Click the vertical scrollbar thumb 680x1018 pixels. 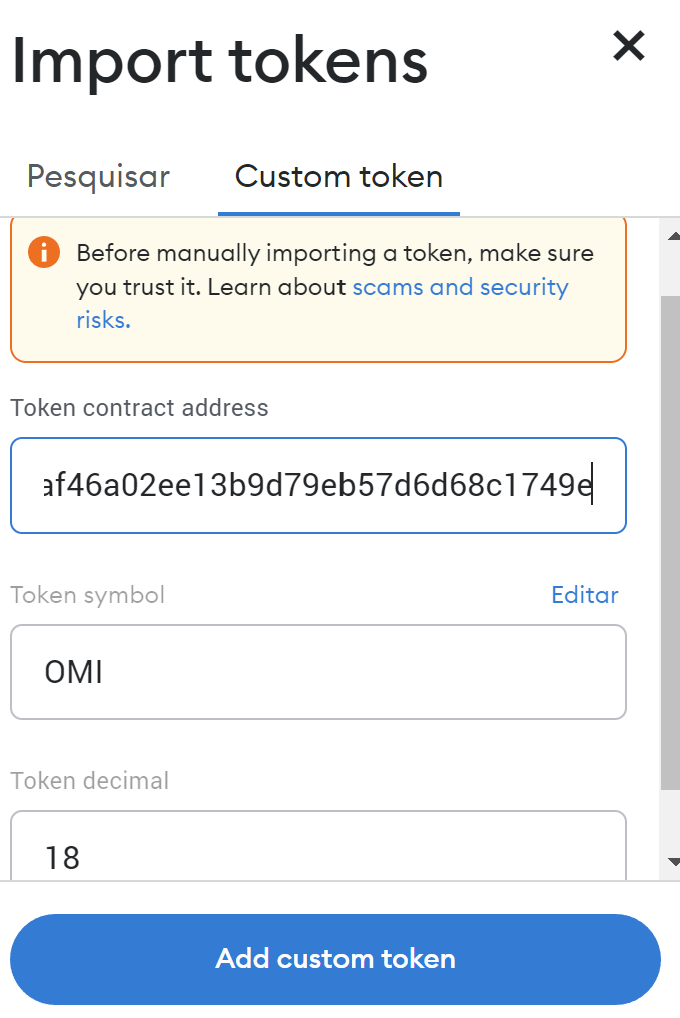(670, 542)
